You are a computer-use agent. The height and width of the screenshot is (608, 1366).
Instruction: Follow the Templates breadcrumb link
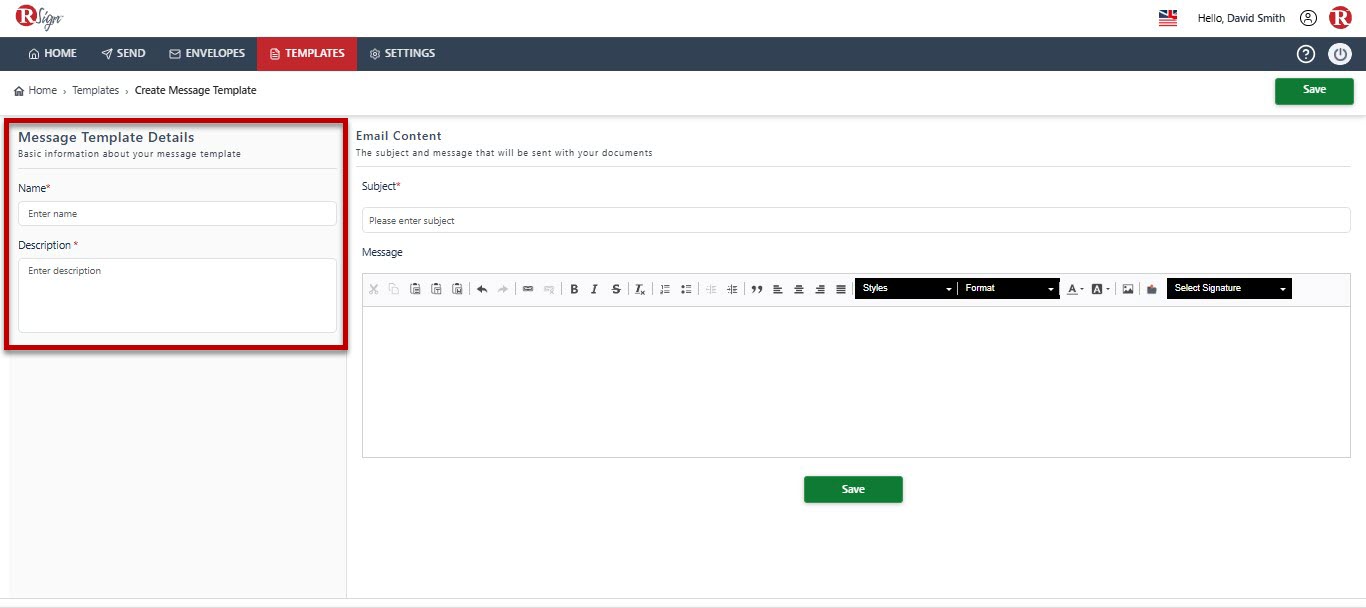point(95,90)
